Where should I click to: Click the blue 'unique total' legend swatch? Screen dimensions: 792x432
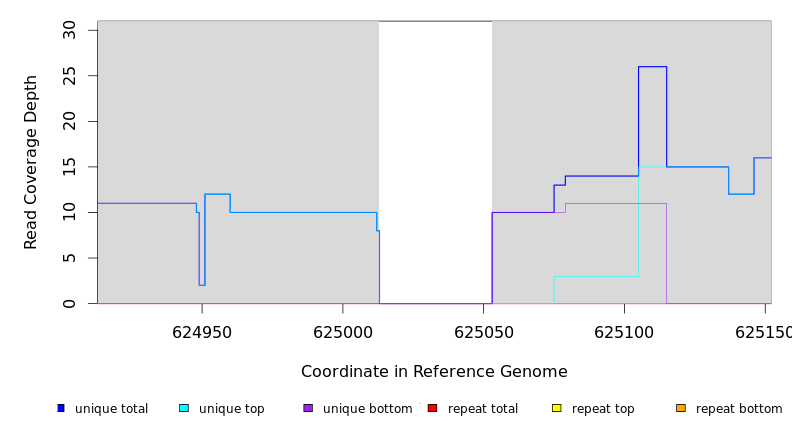pos(61,408)
